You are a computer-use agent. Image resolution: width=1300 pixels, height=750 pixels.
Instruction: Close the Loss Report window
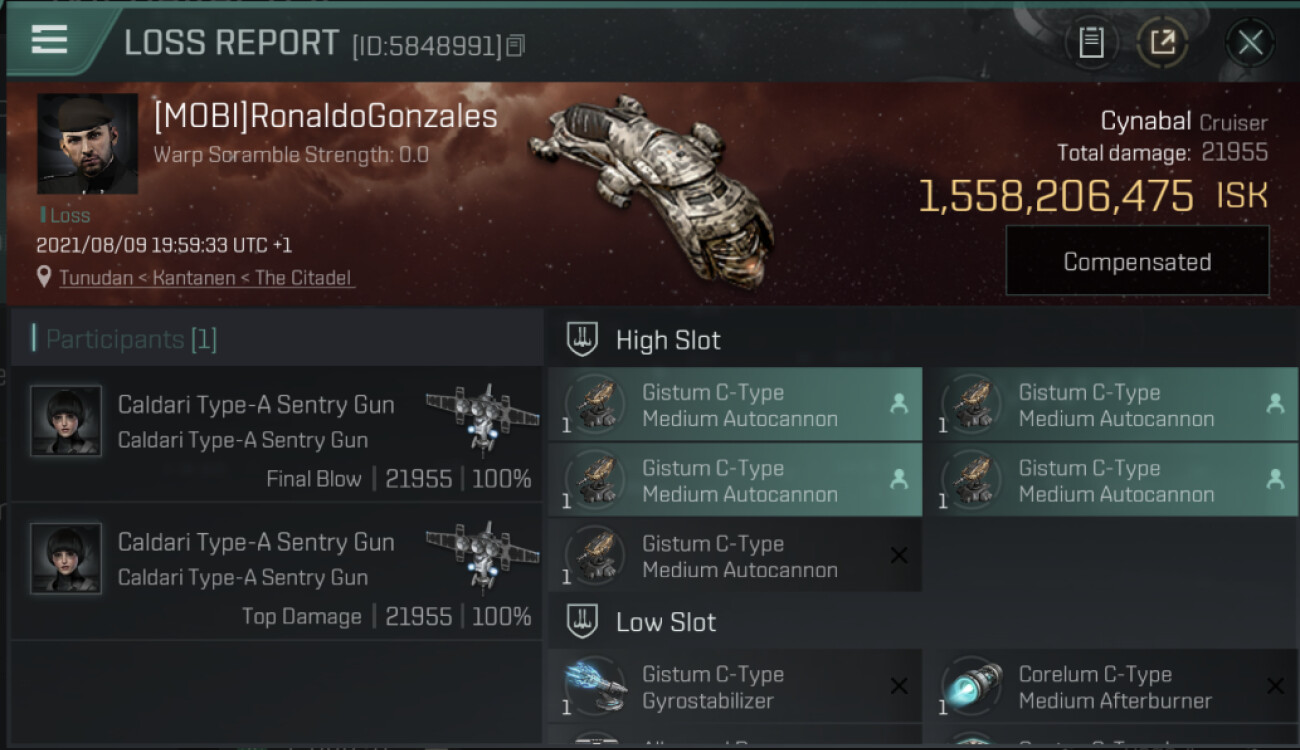pos(1250,43)
